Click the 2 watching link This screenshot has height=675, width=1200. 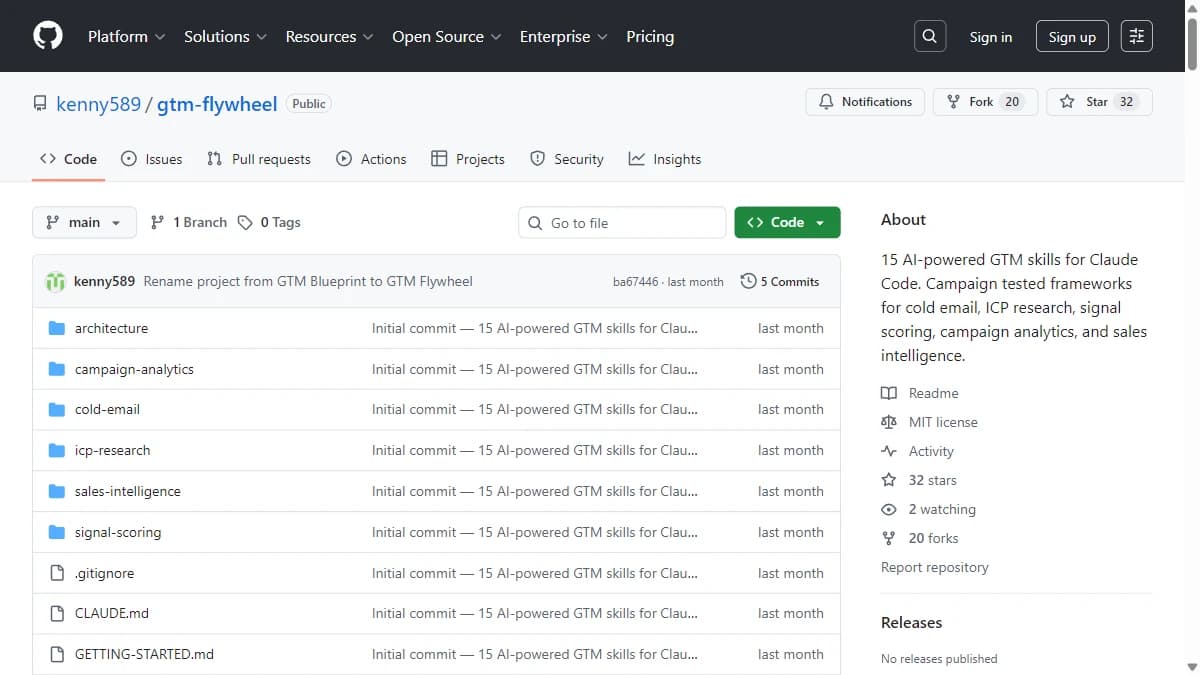942,510
